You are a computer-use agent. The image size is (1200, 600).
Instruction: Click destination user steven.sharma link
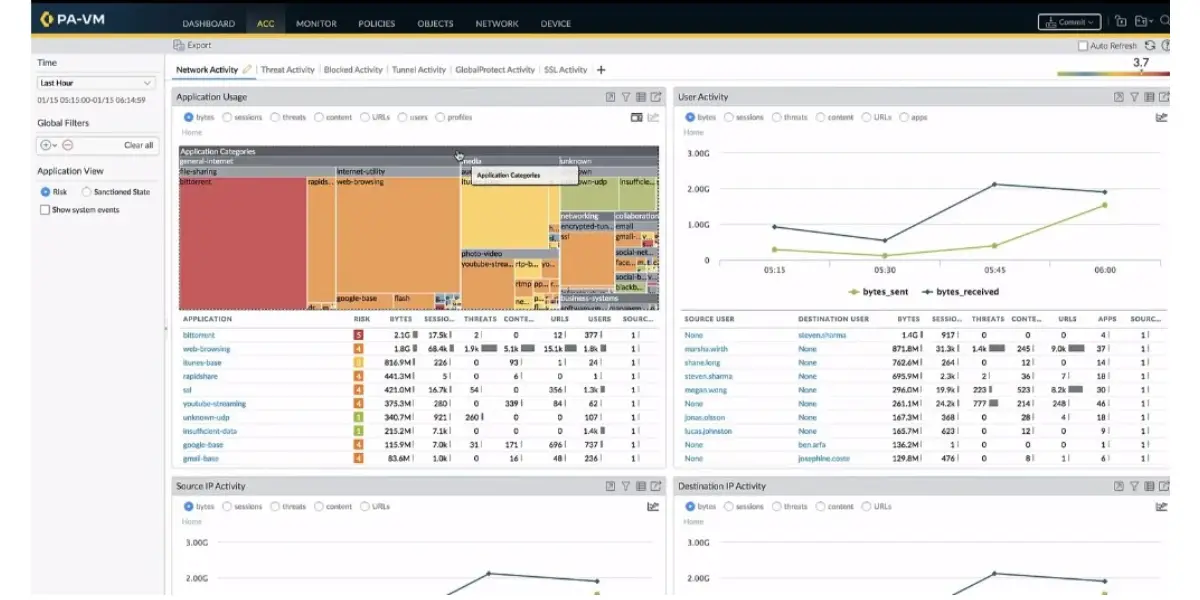822,335
